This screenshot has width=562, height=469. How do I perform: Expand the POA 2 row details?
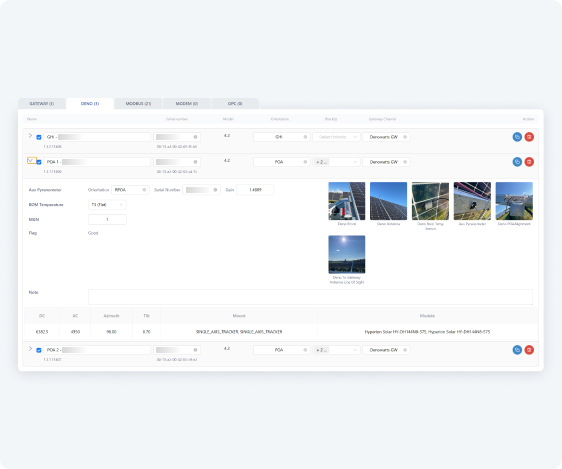30,348
